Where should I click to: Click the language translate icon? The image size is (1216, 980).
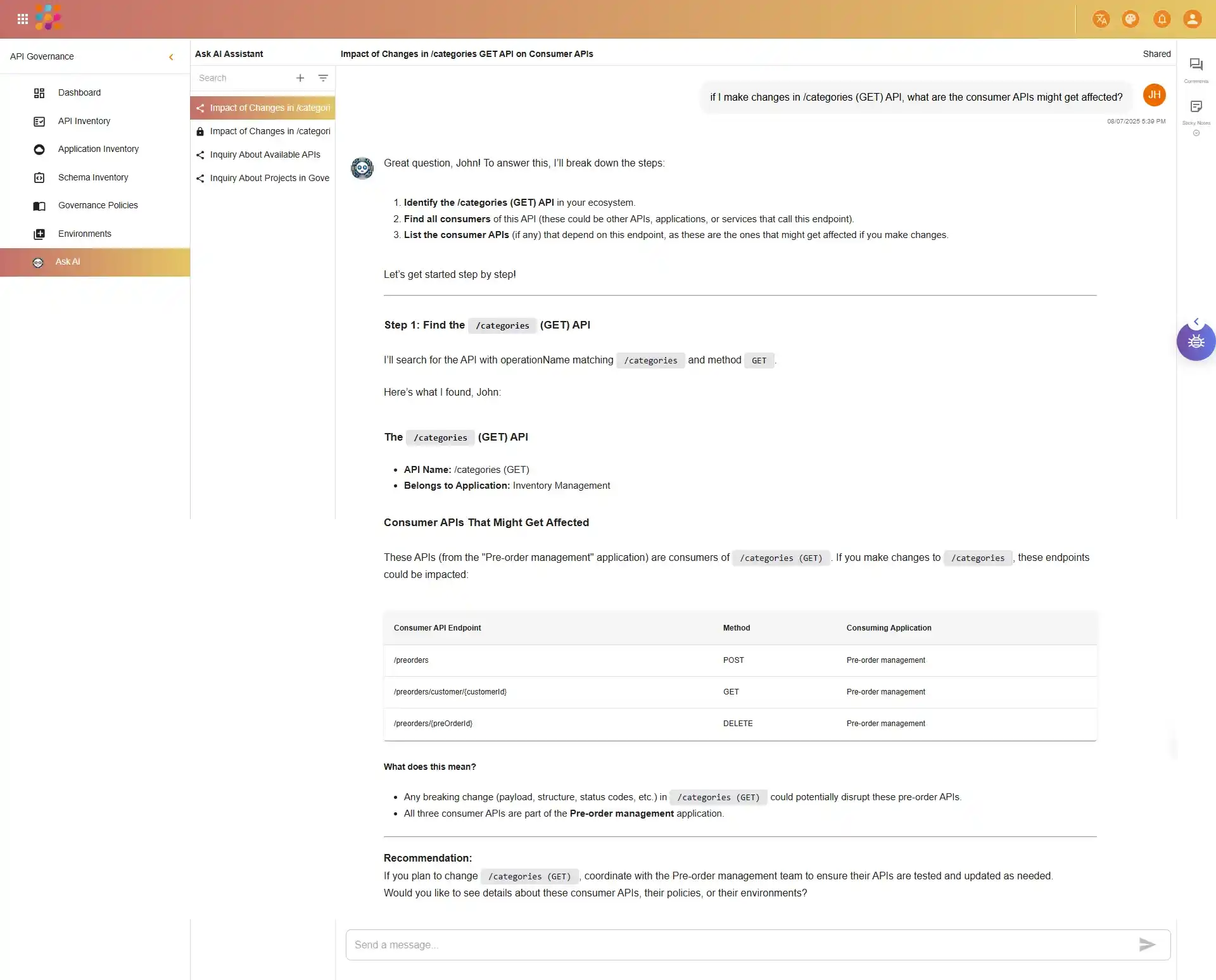pos(1101,19)
